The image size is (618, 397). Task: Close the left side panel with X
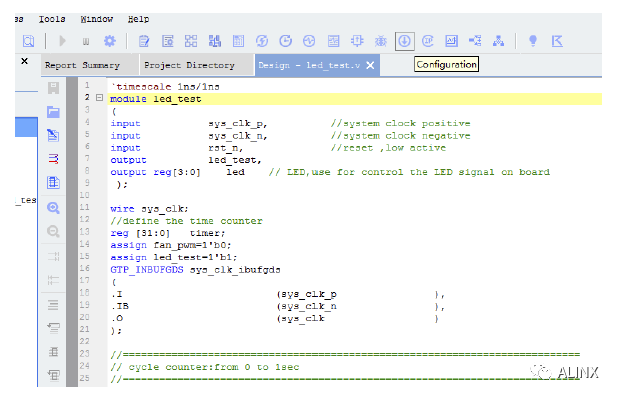point(24,61)
